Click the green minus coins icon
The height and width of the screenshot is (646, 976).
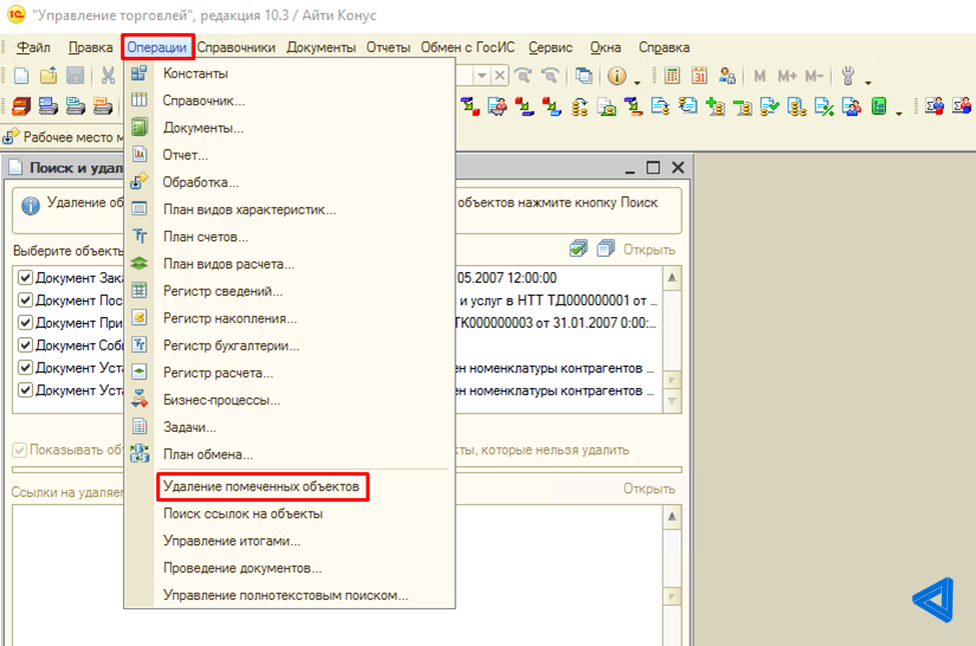coord(743,107)
